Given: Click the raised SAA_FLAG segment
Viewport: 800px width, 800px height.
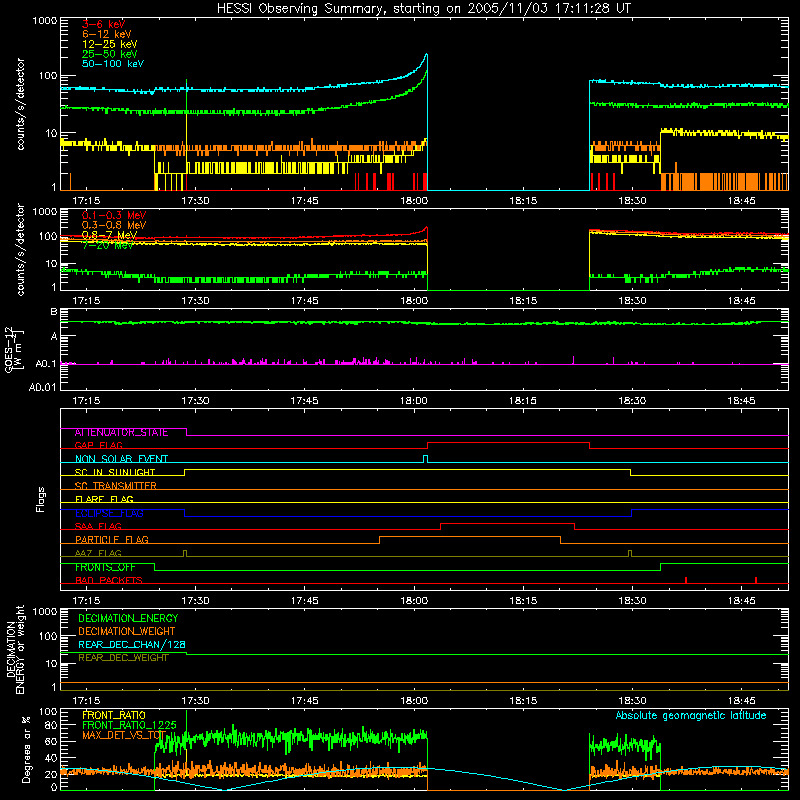Looking at the screenshot, I should tap(507, 523).
